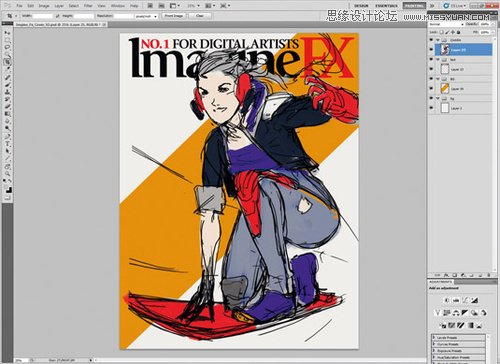
Task: Collapse the topmost layer group
Action: tap(438, 40)
